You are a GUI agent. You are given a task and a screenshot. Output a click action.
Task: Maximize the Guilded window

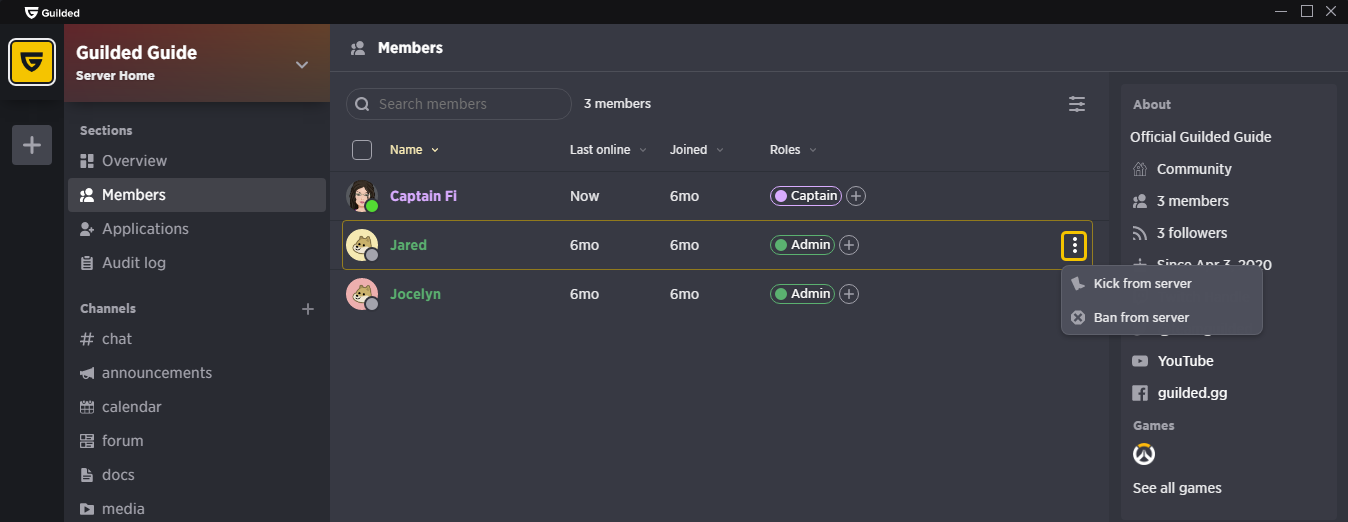click(x=1306, y=11)
